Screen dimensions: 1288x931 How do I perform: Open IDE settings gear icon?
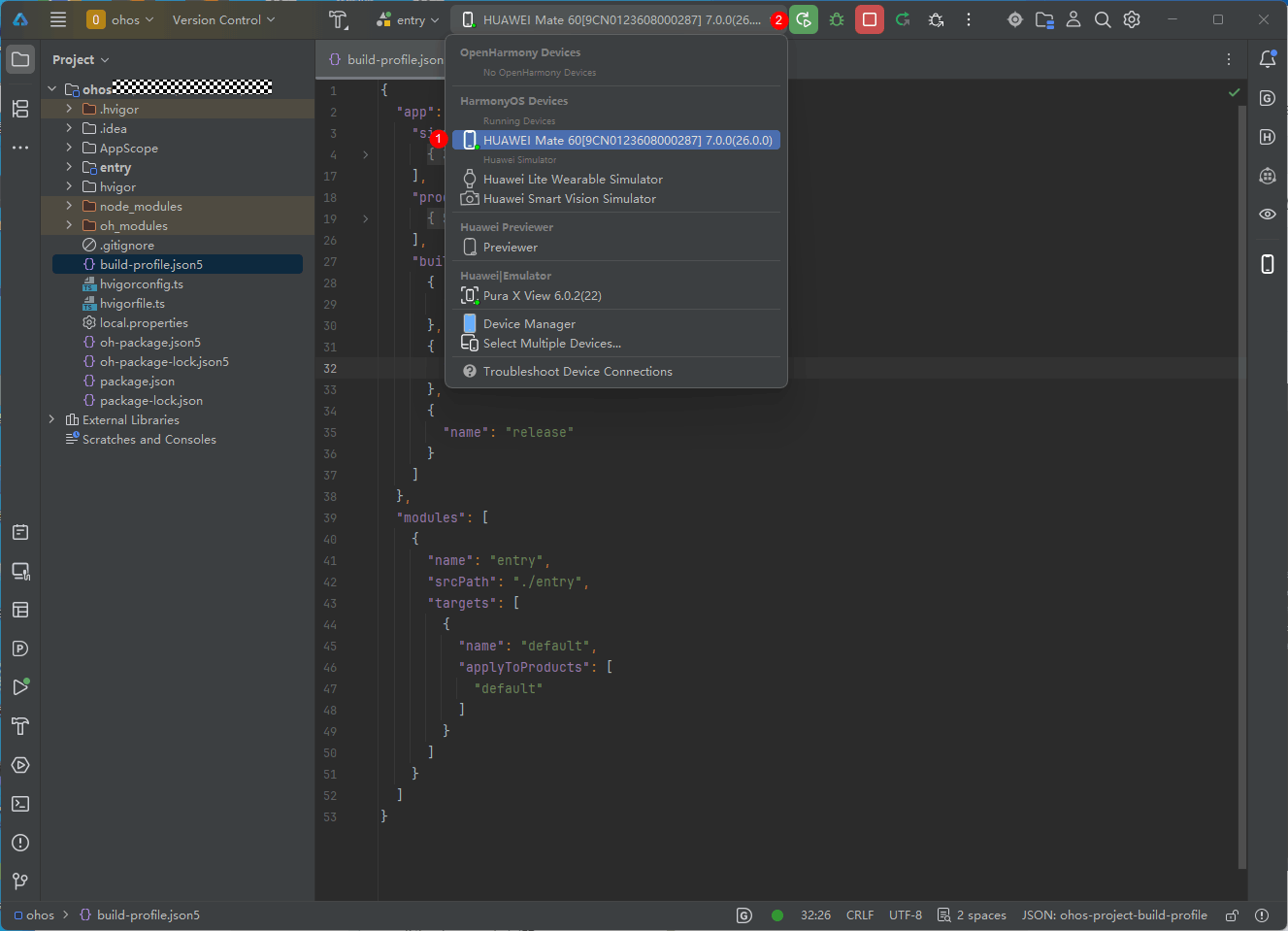(x=1132, y=19)
